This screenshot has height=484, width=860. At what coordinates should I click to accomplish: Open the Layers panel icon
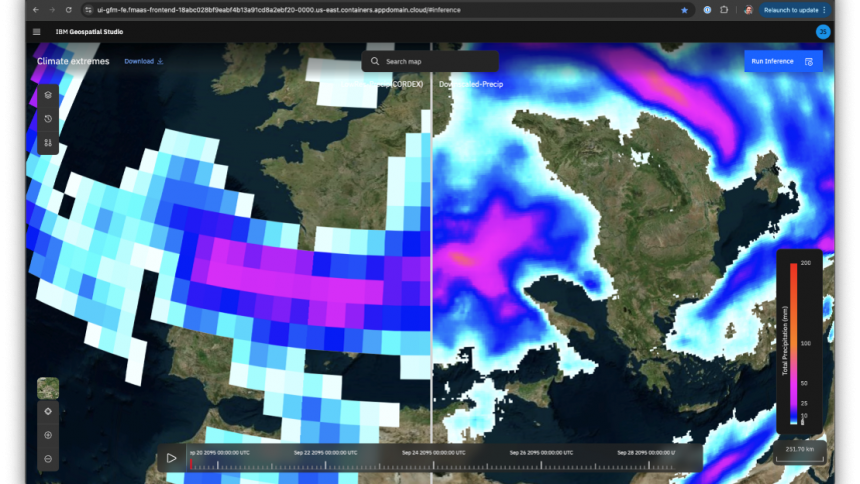pos(48,95)
